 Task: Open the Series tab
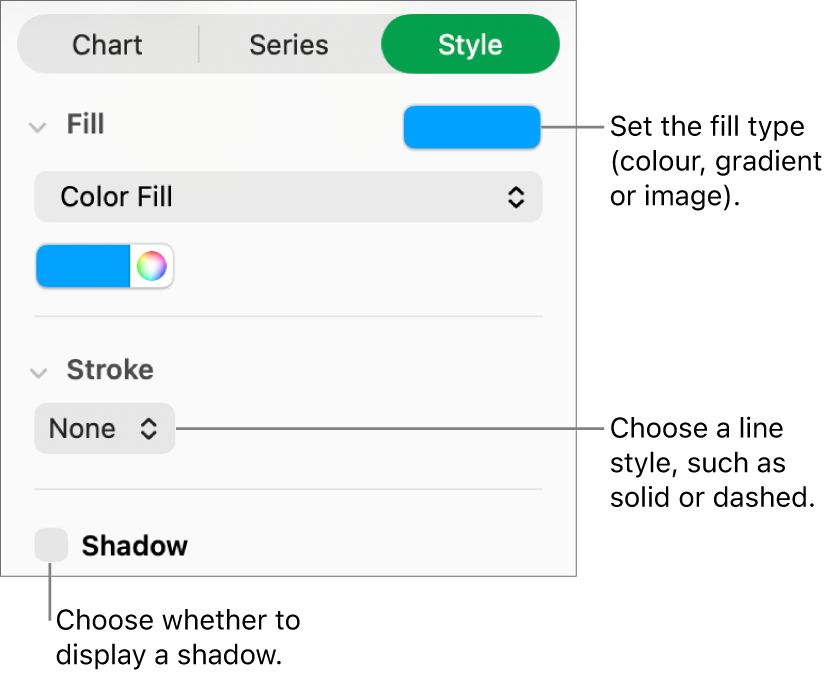[x=288, y=44]
